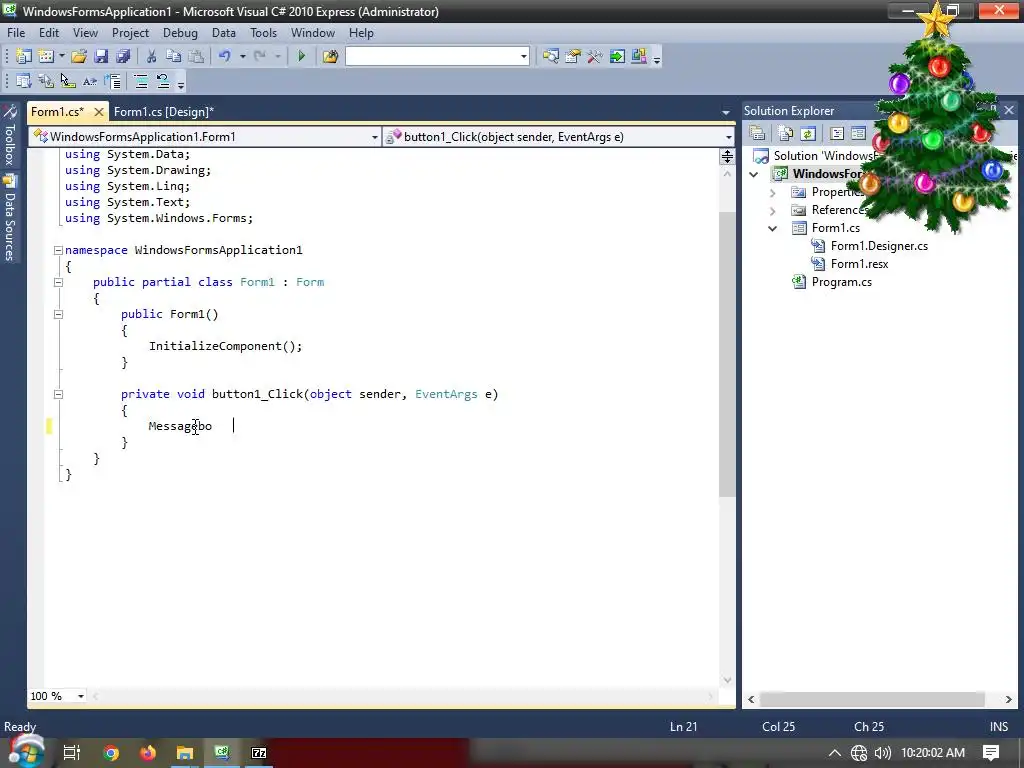Collapse the button1_Click method block
The height and width of the screenshot is (768, 1024).
(x=58, y=394)
